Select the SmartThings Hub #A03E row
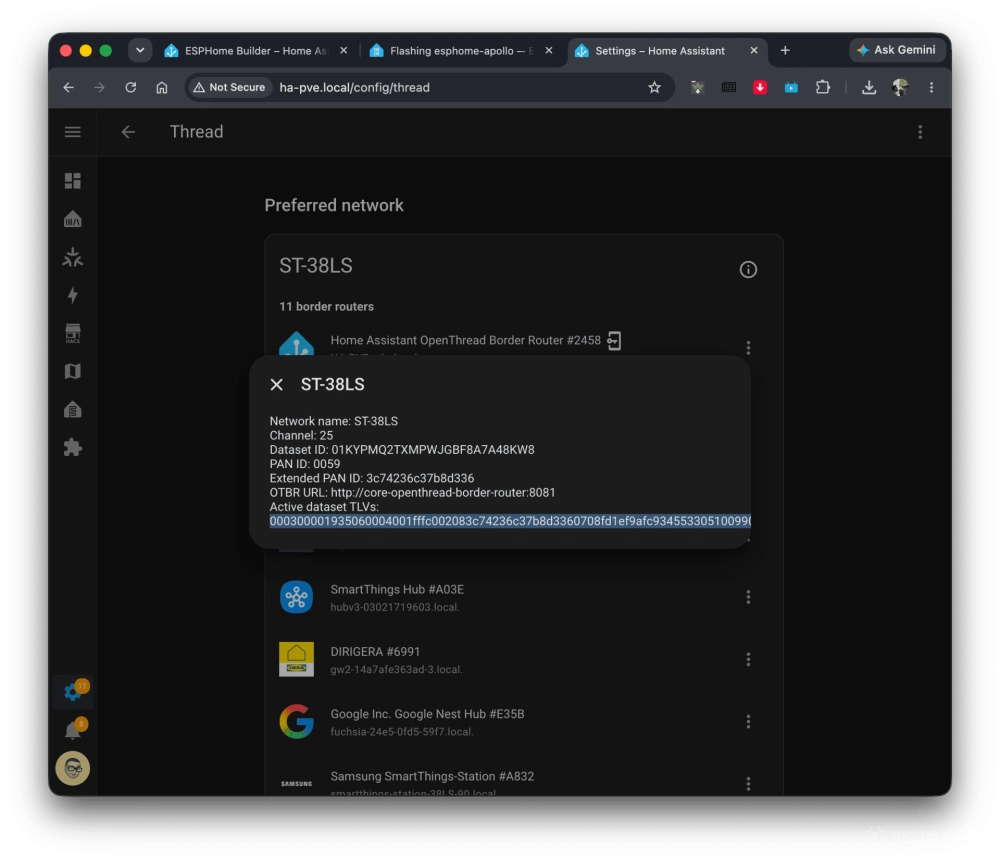 coord(523,597)
